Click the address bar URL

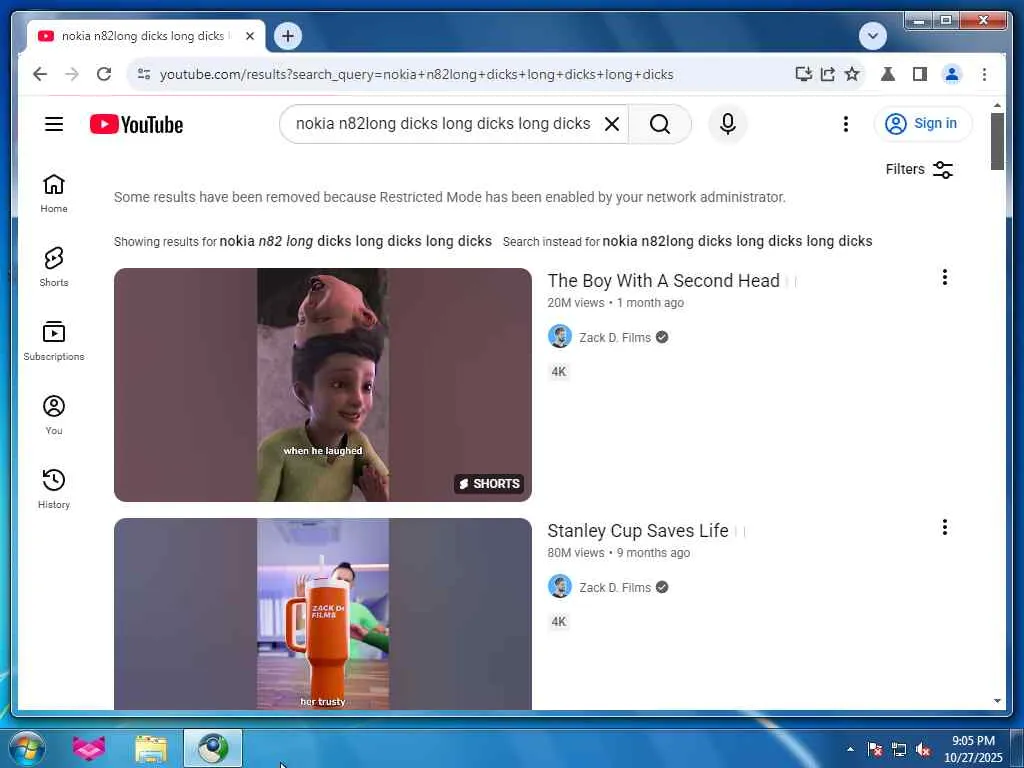coord(417,74)
